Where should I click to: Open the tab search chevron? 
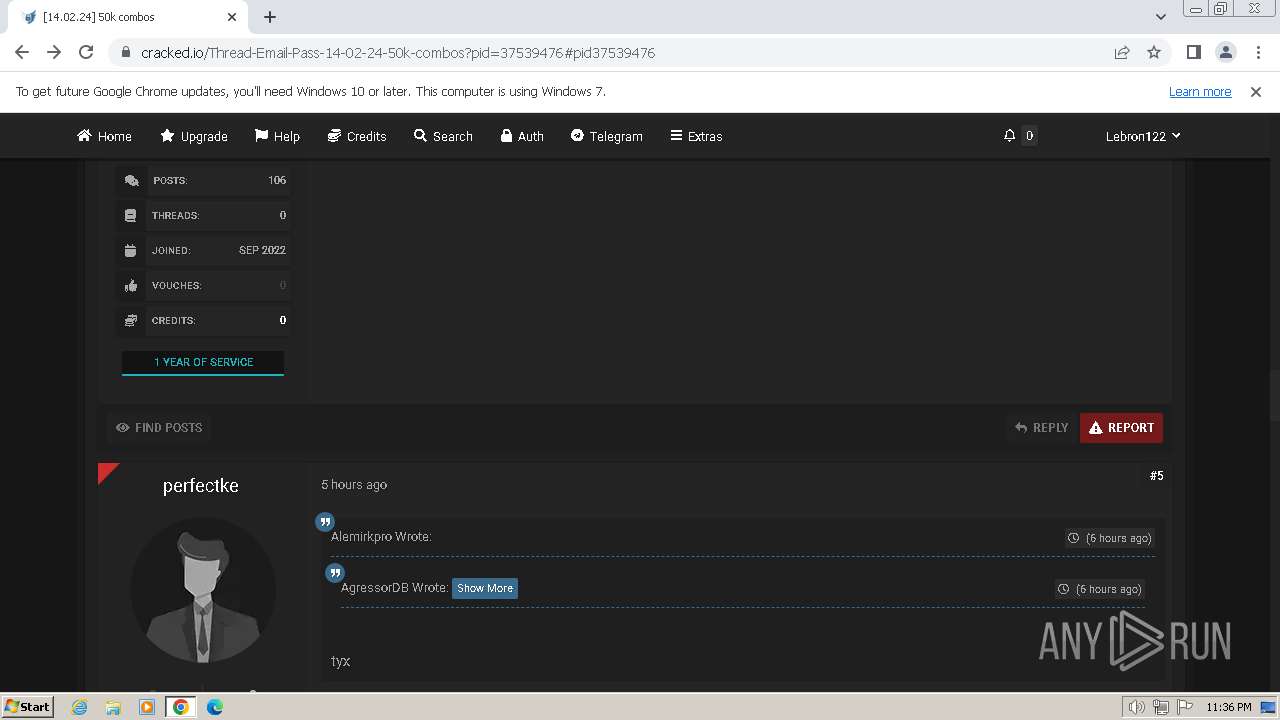(x=1161, y=17)
